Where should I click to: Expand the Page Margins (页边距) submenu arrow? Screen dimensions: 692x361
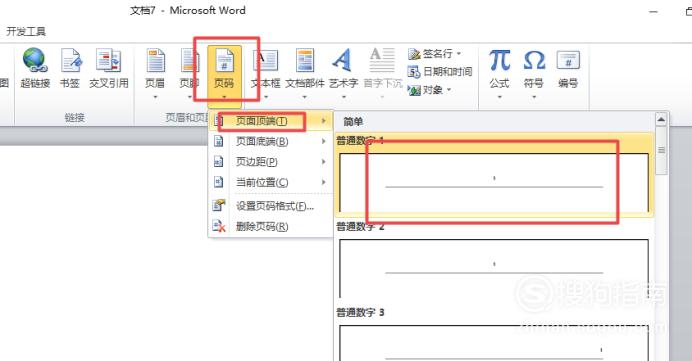point(323,162)
